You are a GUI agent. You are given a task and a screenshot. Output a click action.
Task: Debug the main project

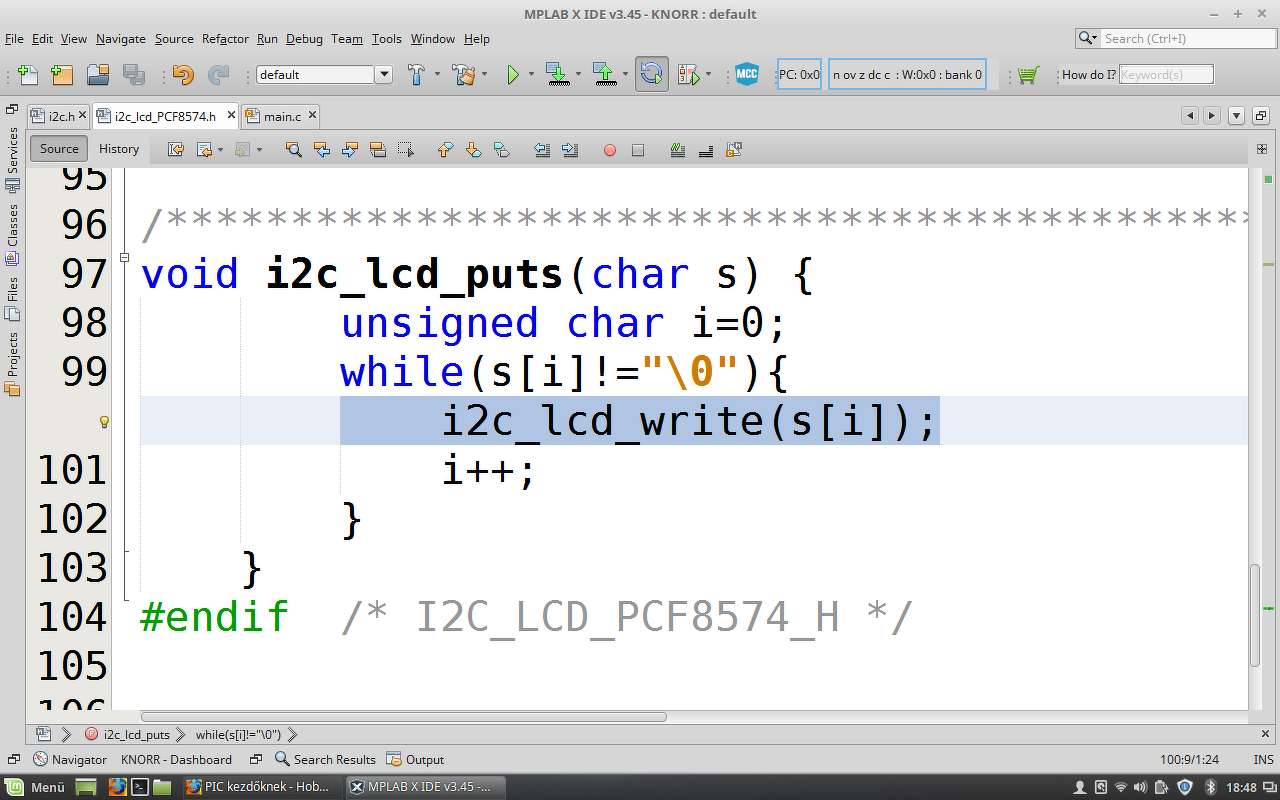(688, 74)
